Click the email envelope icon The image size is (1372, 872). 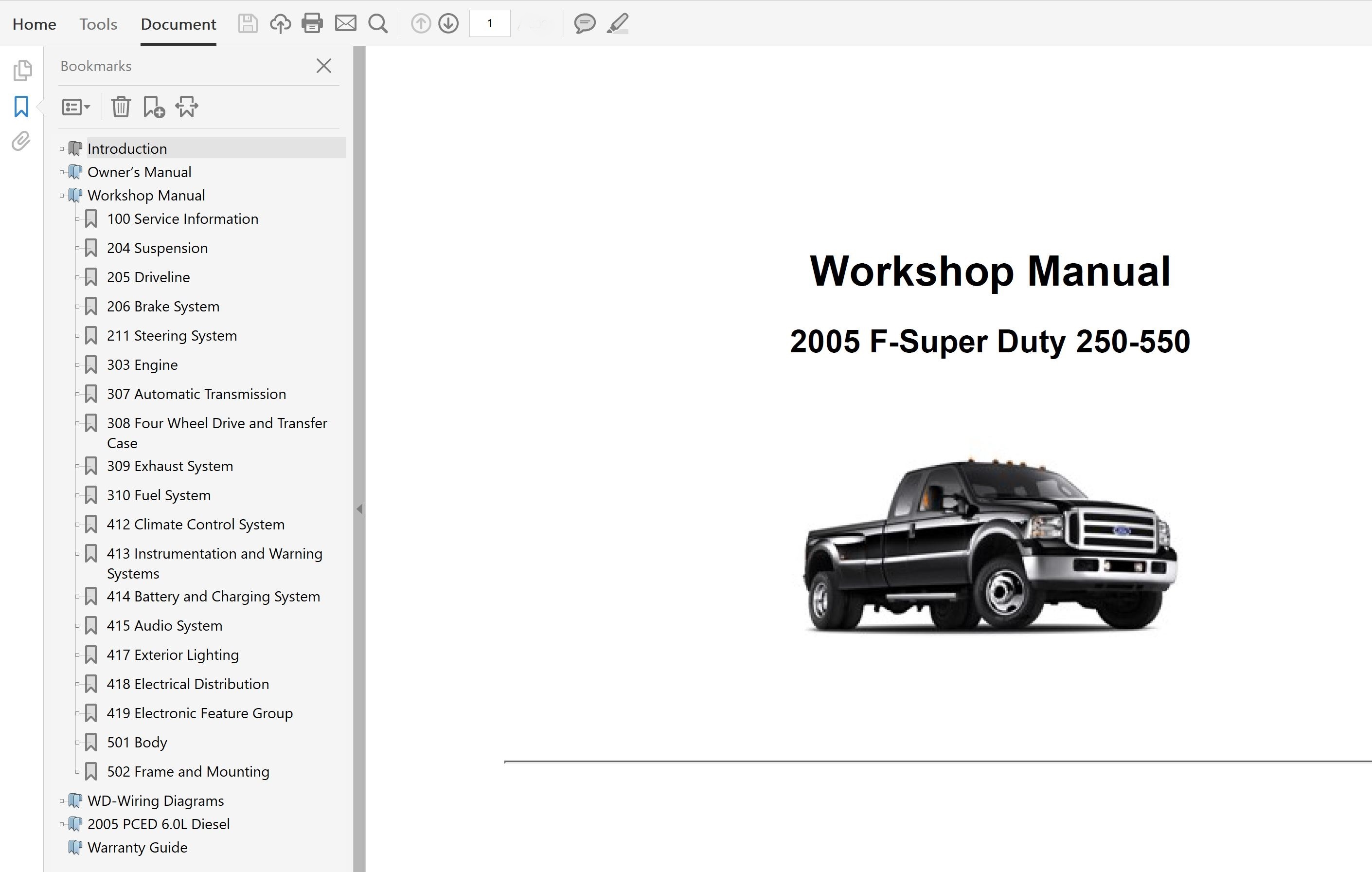click(345, 23)
